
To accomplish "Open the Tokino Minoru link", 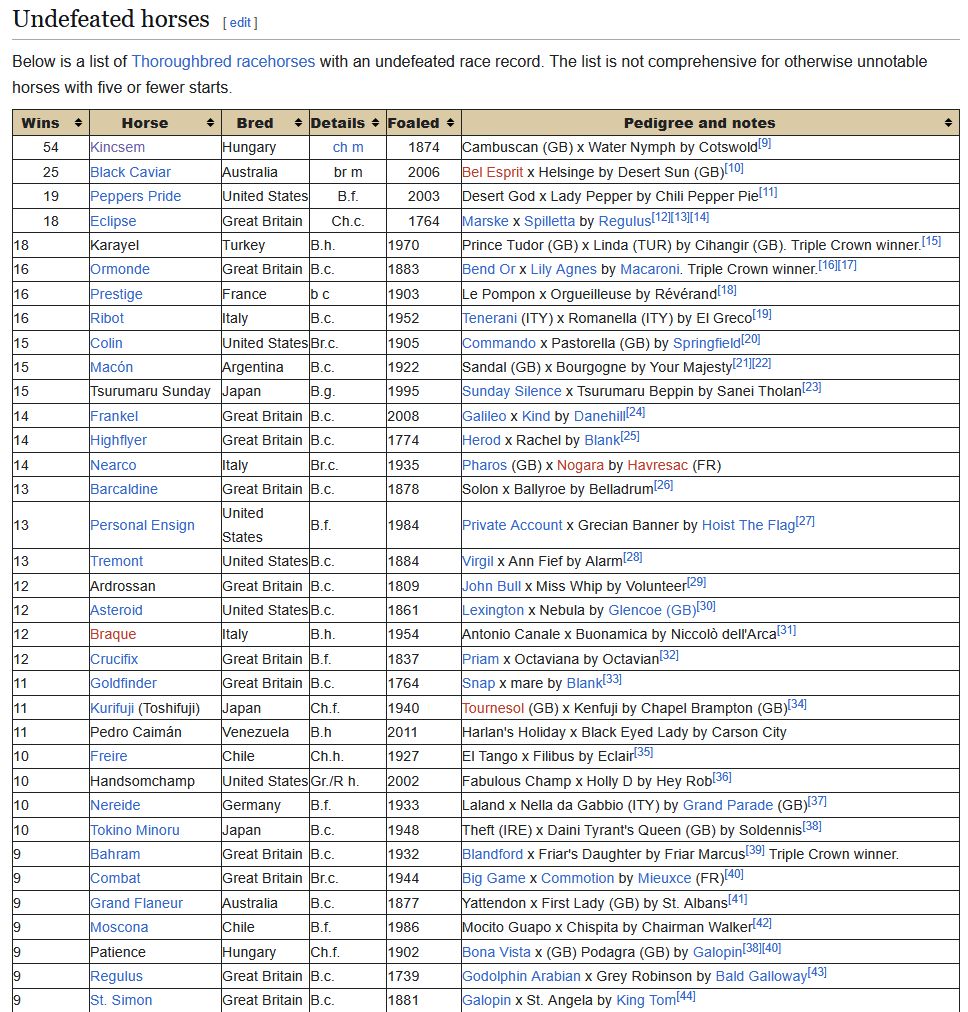I will (x=135, y=831).
